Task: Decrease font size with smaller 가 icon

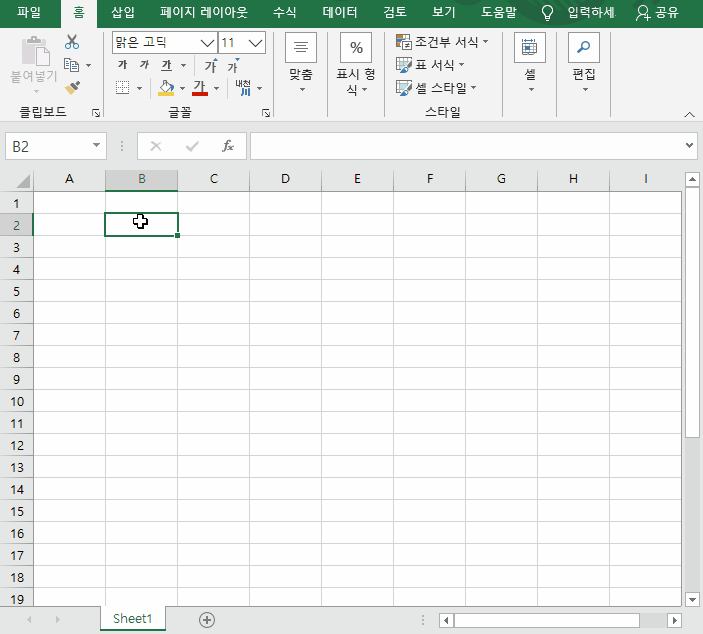Action: click(x=233, y=66)
